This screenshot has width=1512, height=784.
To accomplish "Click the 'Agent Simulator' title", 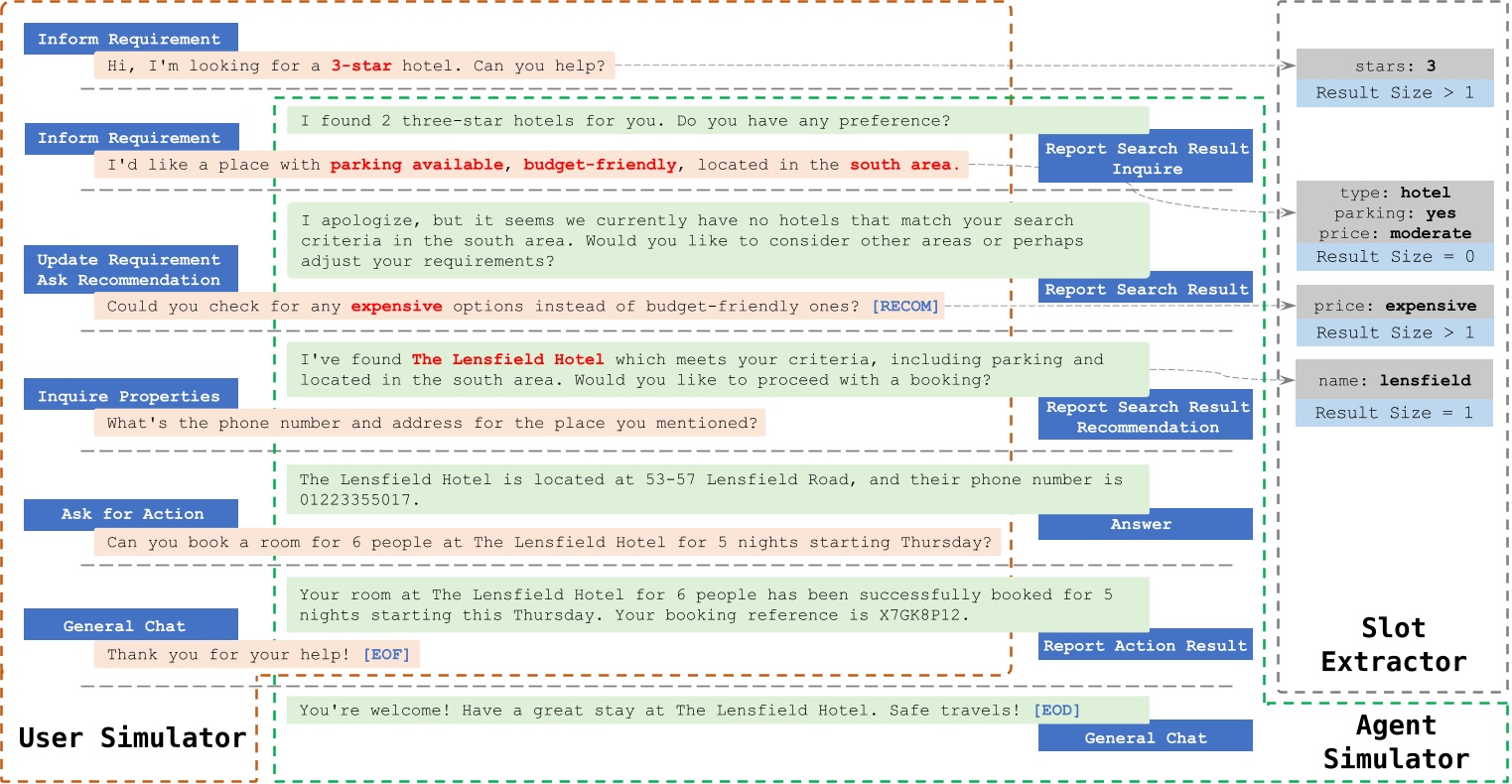I will pos(1395,742).
